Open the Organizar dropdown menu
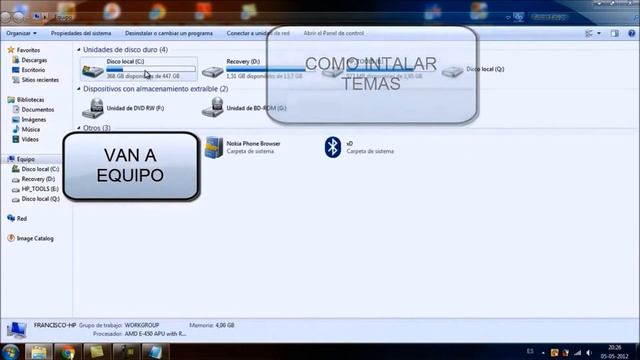 click(21, 33)
